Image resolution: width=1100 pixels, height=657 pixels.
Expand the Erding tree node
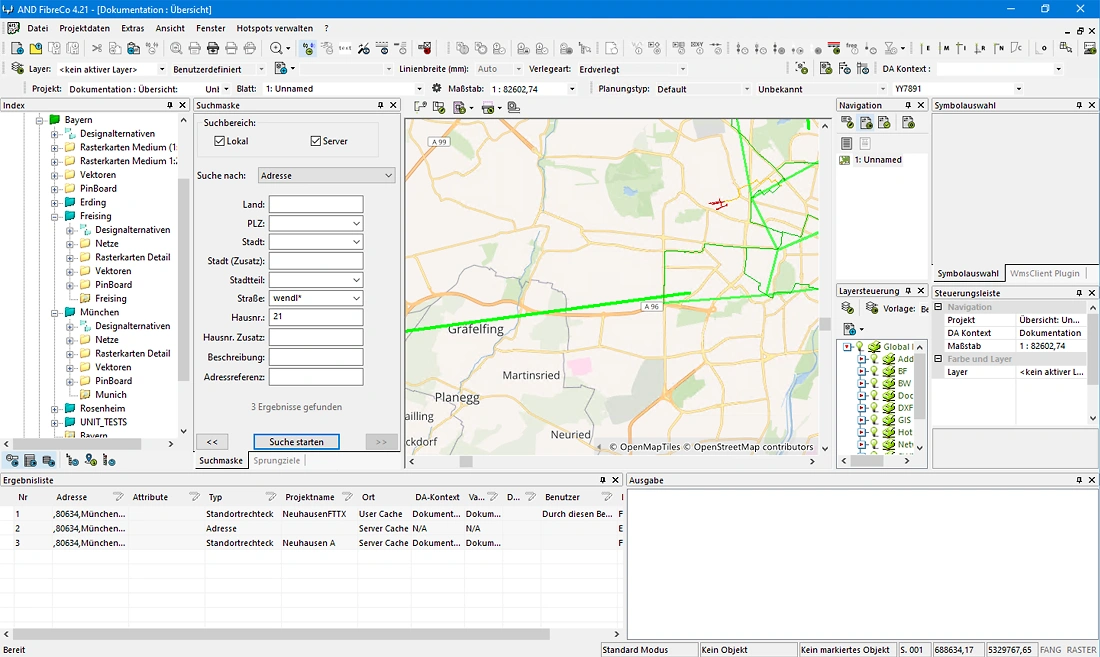[55, 203]
